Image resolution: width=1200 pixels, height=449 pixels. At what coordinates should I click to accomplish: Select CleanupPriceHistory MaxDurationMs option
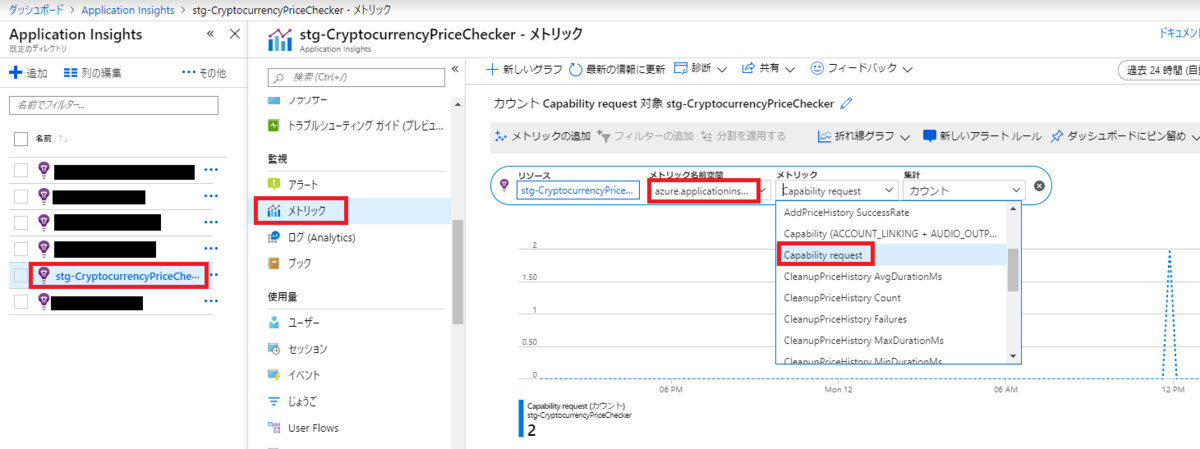[891, 340]
